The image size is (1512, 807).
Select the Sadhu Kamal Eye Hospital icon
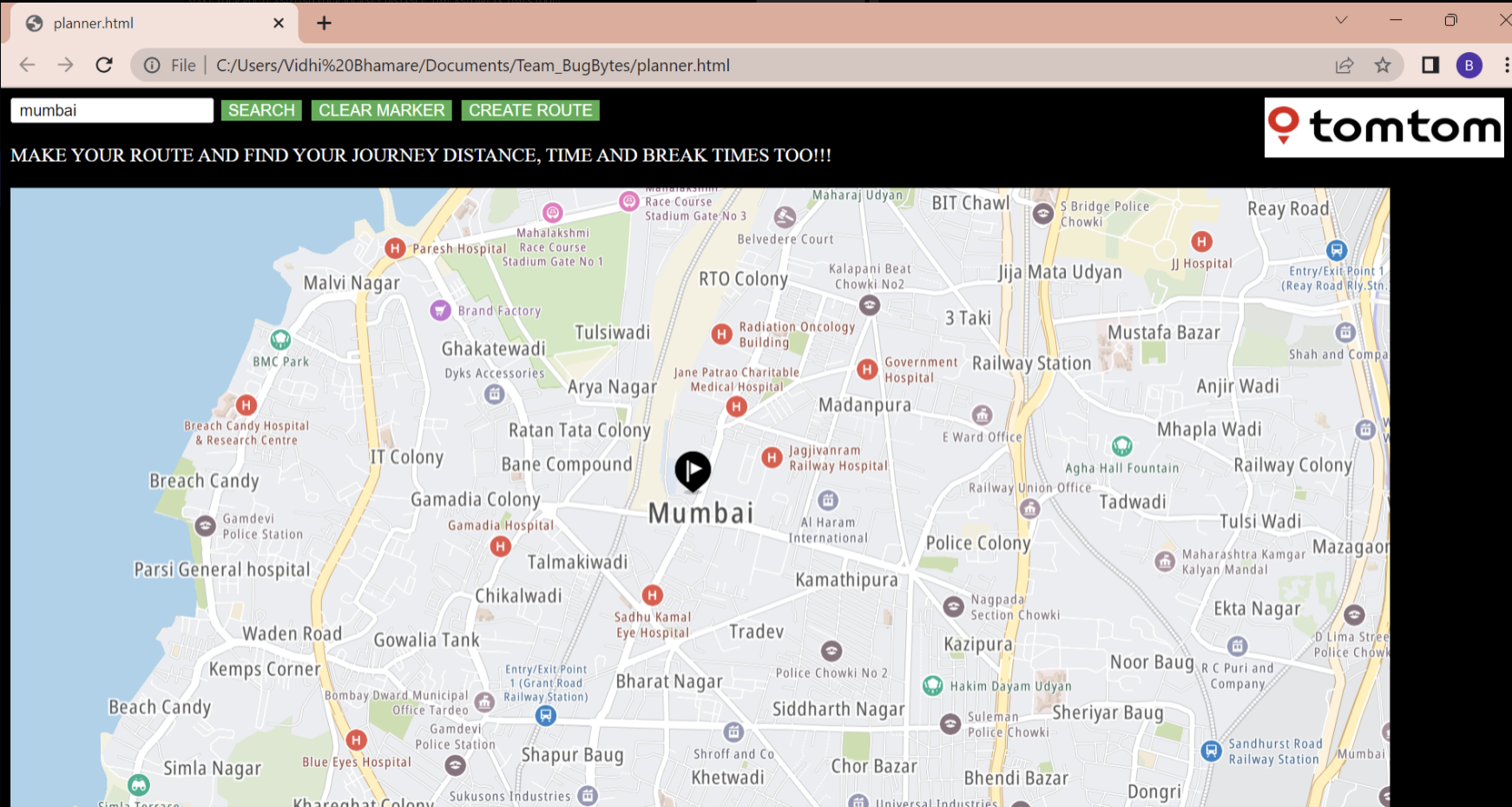[x=653, y=594]
